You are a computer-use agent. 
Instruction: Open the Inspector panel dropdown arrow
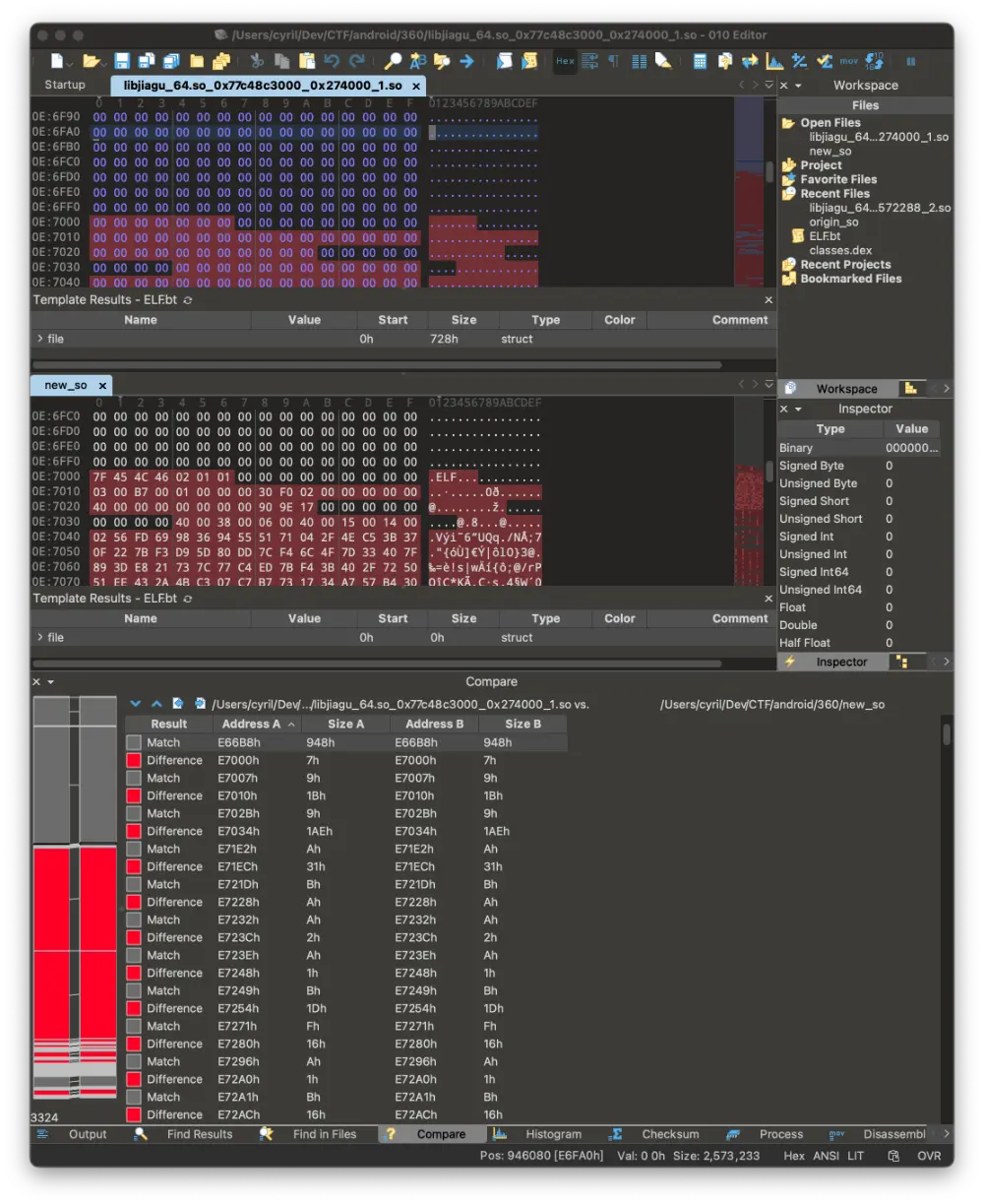(798, 409)
